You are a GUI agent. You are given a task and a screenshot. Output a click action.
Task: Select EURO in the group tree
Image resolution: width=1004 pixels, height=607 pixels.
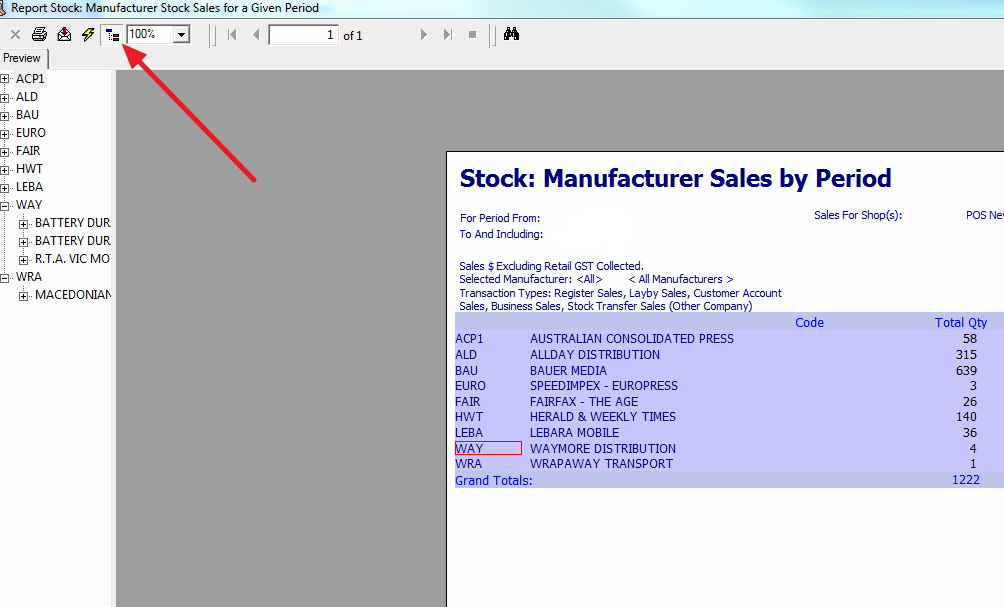pos(31,133)
